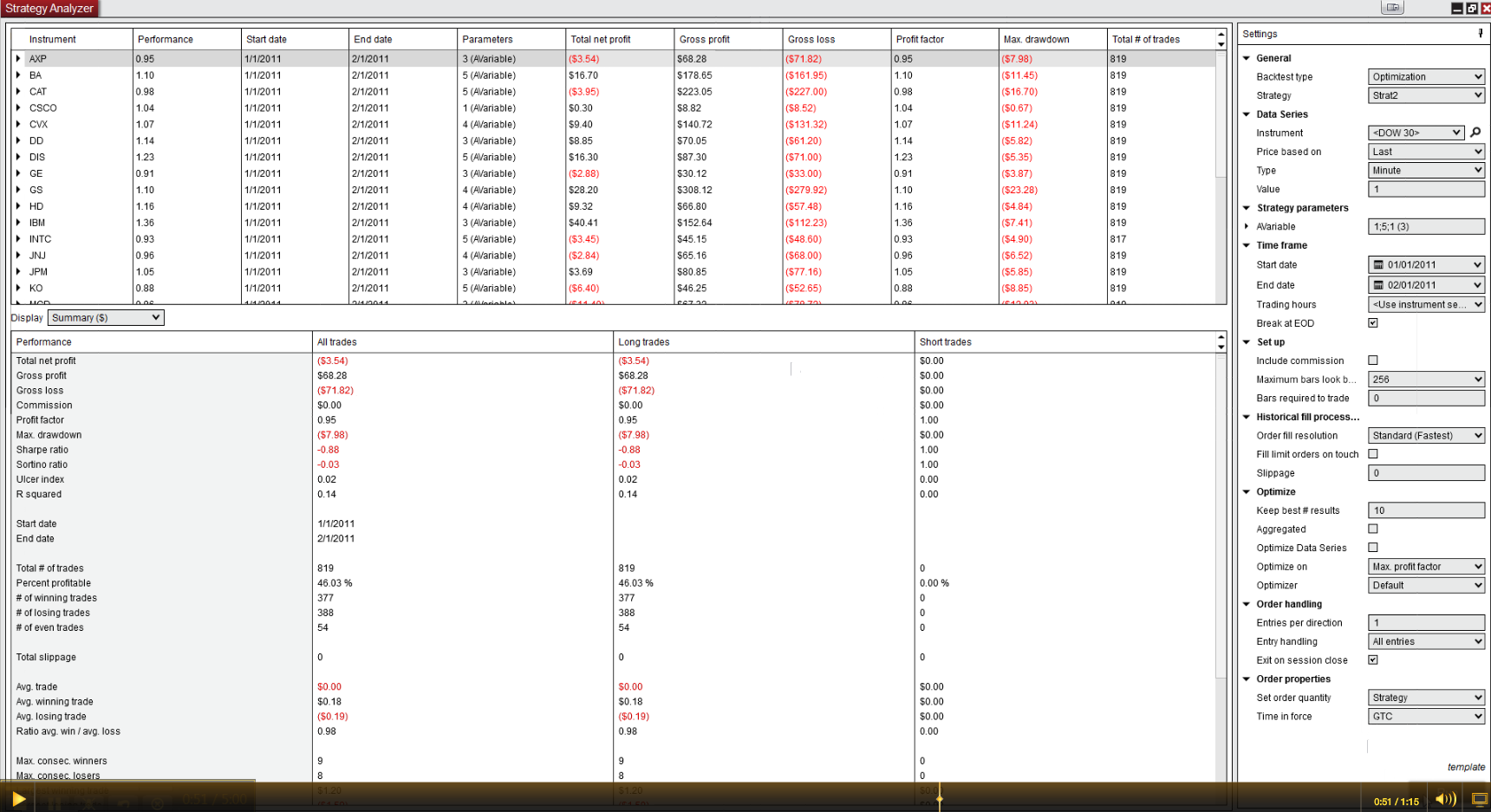Open the Instrument dropdown showing DOW 30

tap(1416, 133)
